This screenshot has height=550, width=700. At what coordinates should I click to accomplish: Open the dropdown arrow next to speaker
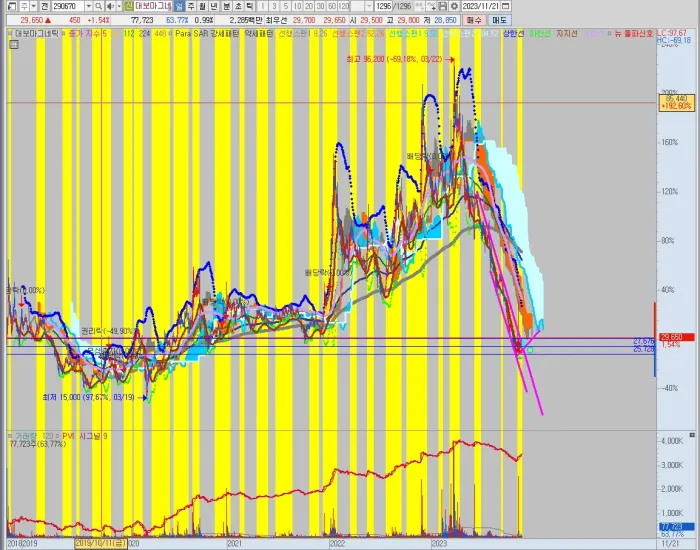(x=119, y=6)
